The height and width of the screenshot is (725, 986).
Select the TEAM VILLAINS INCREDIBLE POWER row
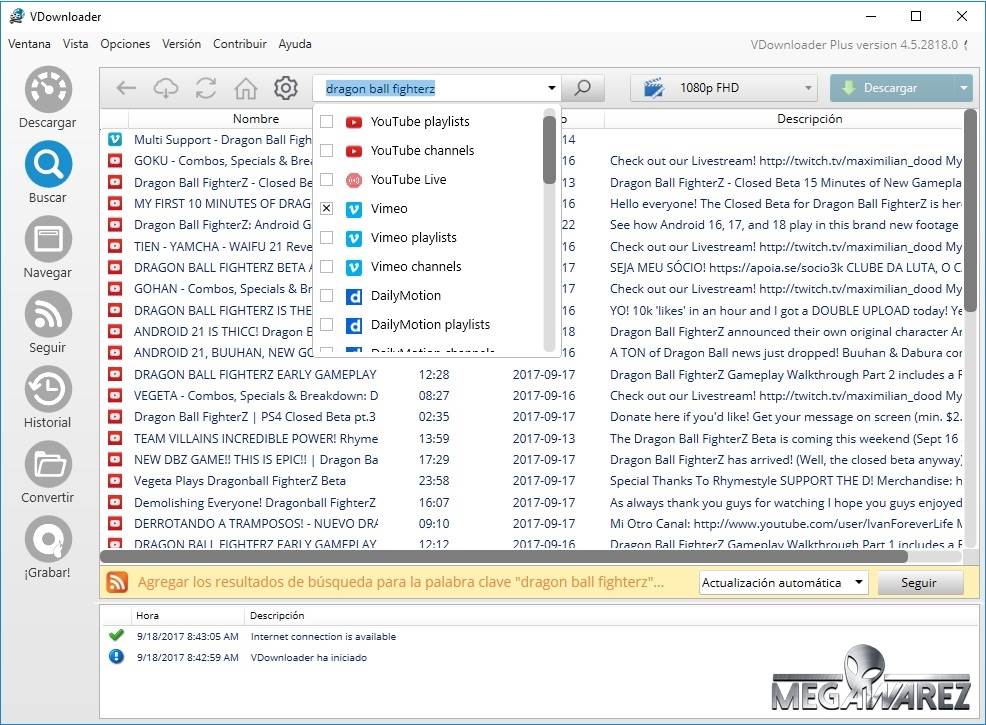532,439
